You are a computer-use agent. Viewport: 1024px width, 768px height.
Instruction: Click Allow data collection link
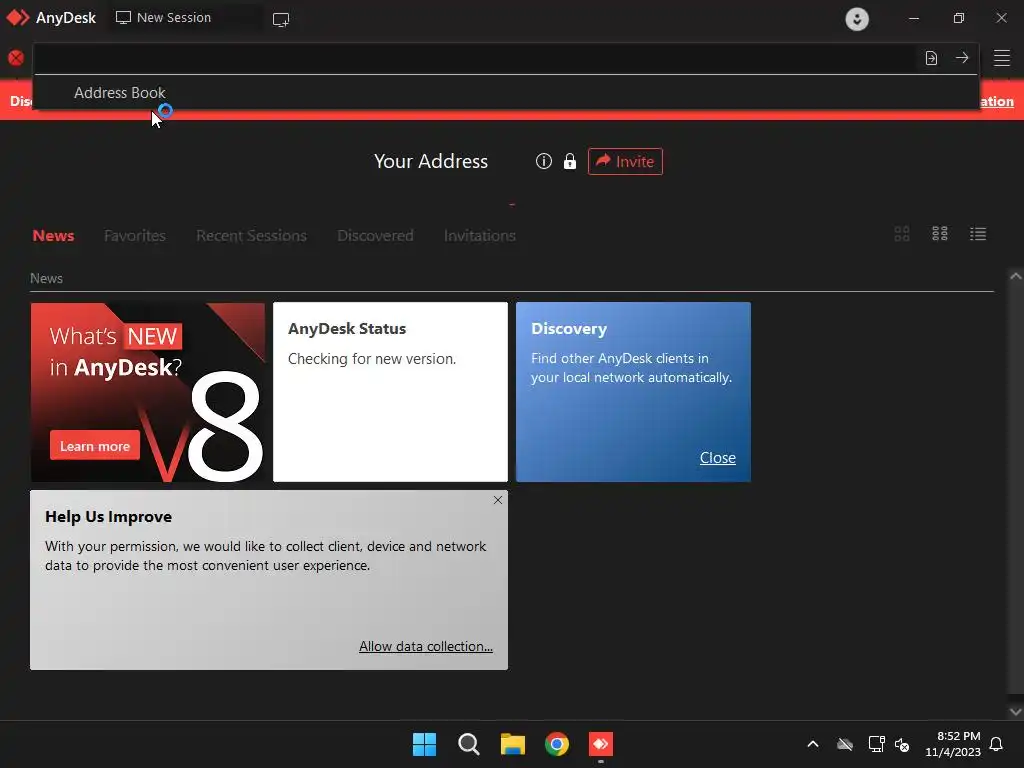pyautogui.click(x=426, y=646)
